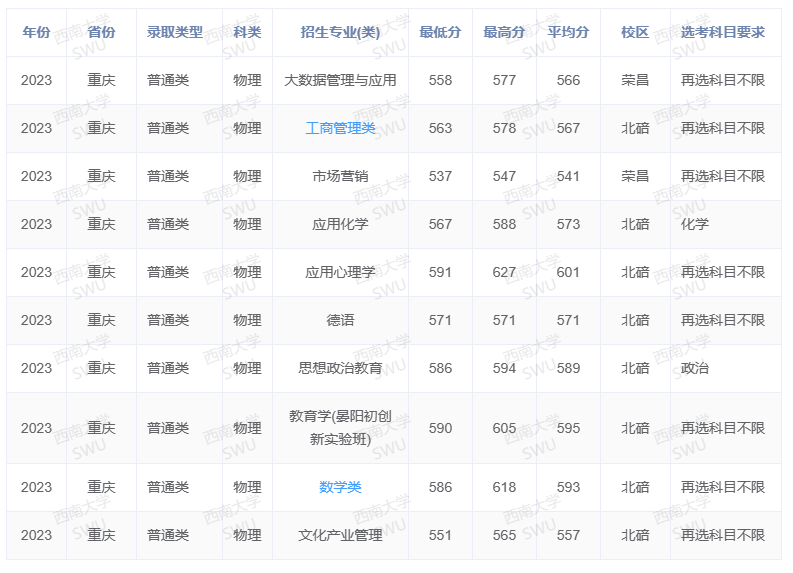
Task: Select the 应用化学 major cell
Action: pos(340,224)
